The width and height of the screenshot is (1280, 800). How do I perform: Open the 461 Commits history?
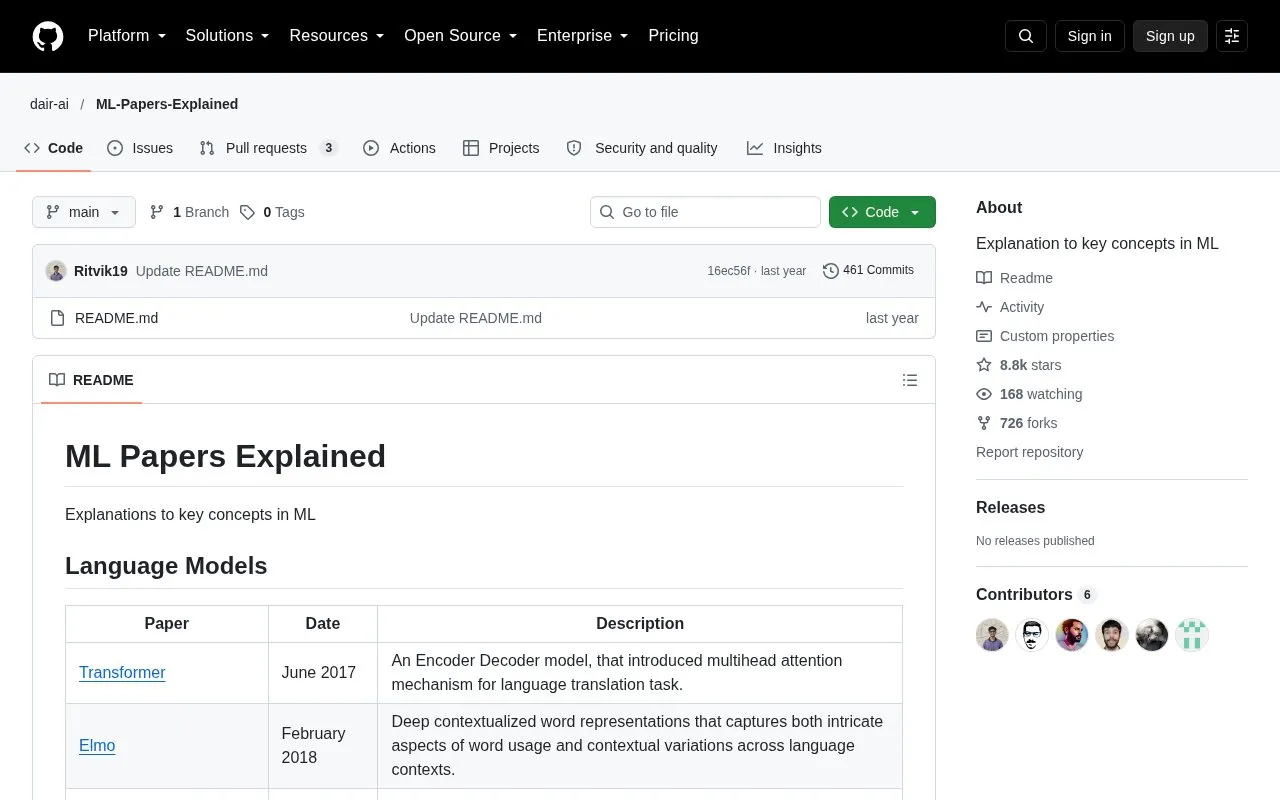click(x=868, y=270)
